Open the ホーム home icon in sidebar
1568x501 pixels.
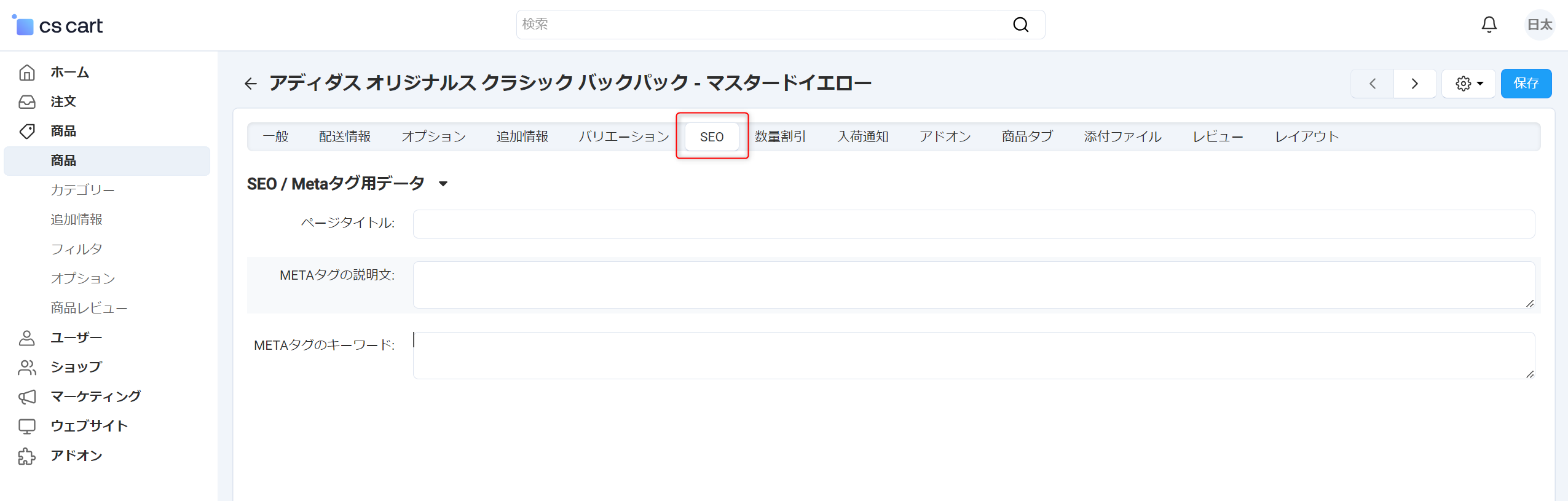[27, 73]
